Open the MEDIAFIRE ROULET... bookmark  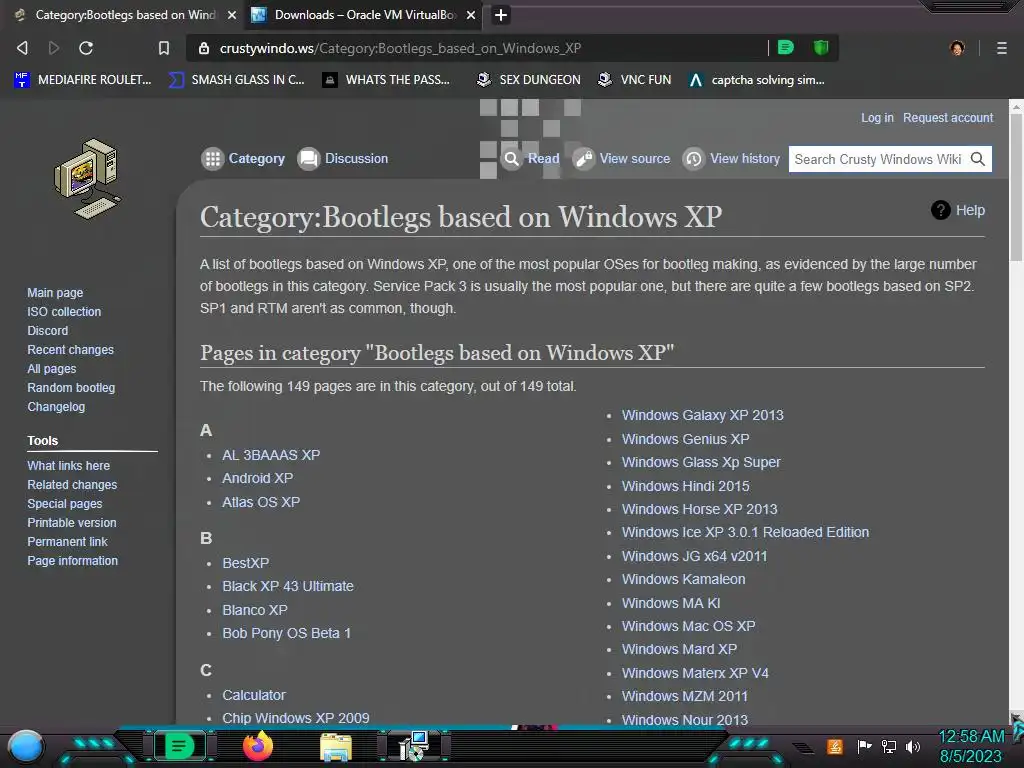coord(82,80)
